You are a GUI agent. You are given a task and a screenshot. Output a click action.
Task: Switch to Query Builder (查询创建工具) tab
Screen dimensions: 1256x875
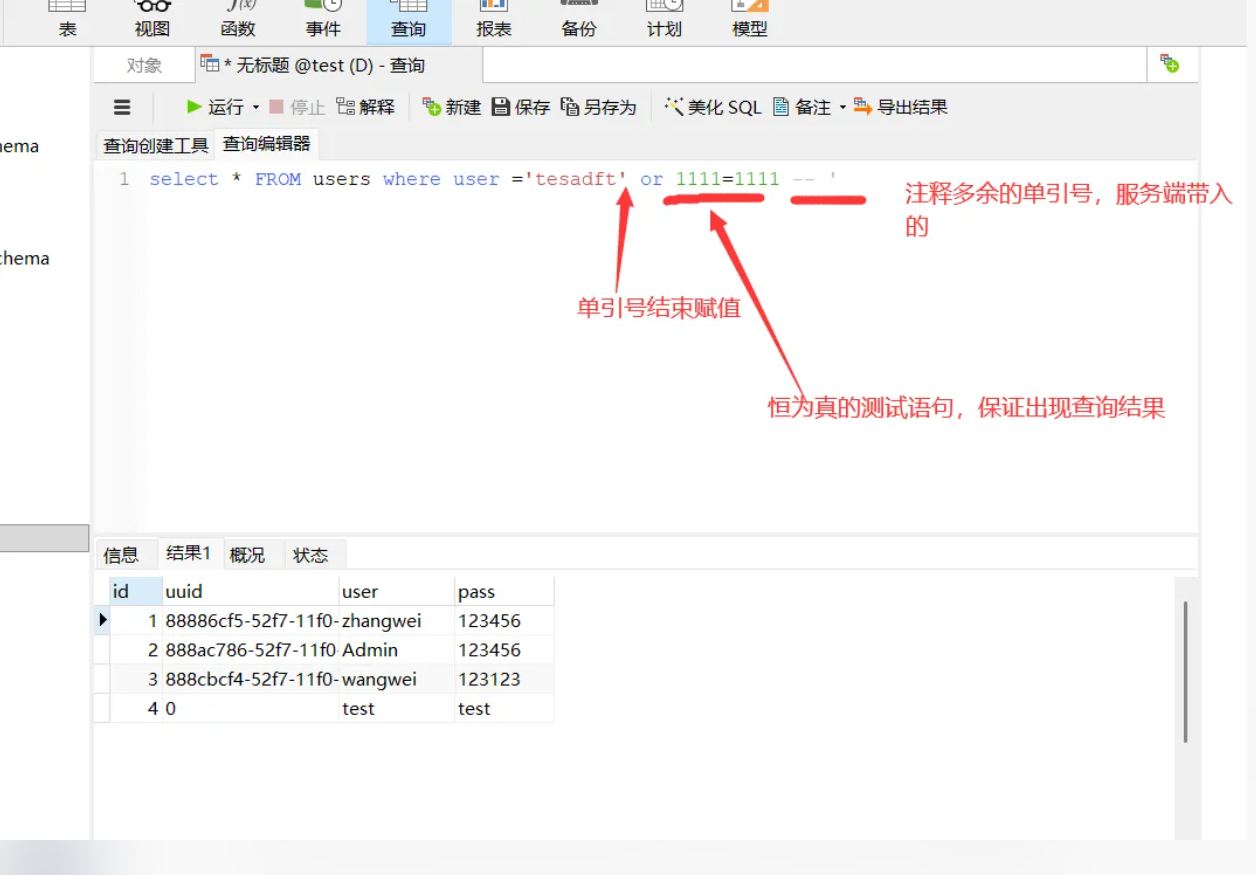tap(155, 146)
